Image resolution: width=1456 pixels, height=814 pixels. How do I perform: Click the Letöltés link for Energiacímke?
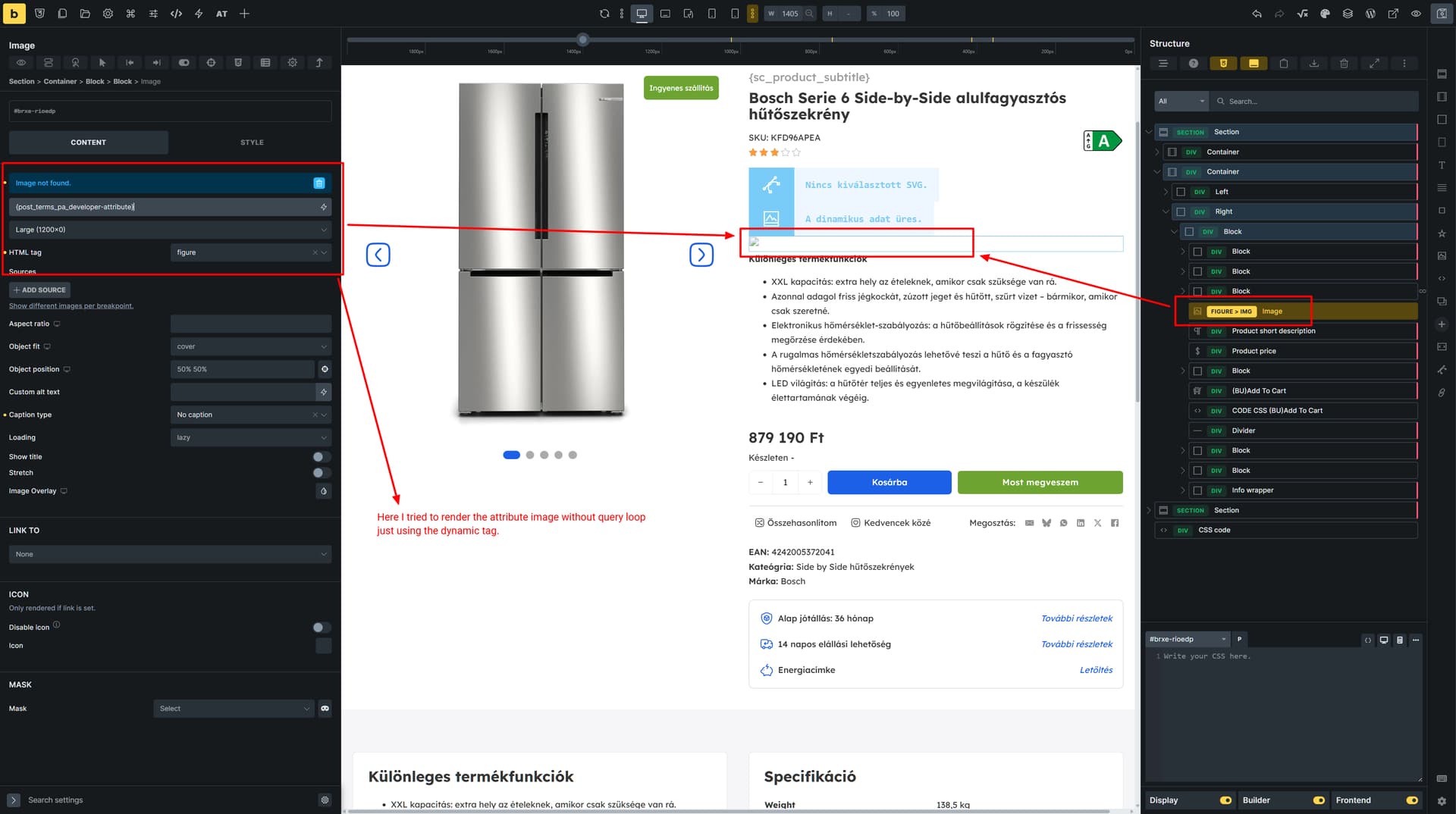pos(1096,670)
